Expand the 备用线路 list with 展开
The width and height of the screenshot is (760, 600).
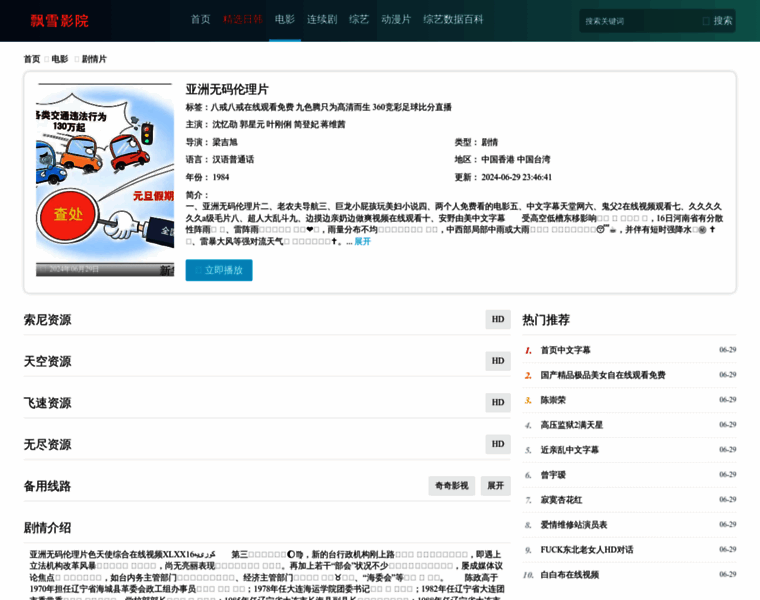495,486
